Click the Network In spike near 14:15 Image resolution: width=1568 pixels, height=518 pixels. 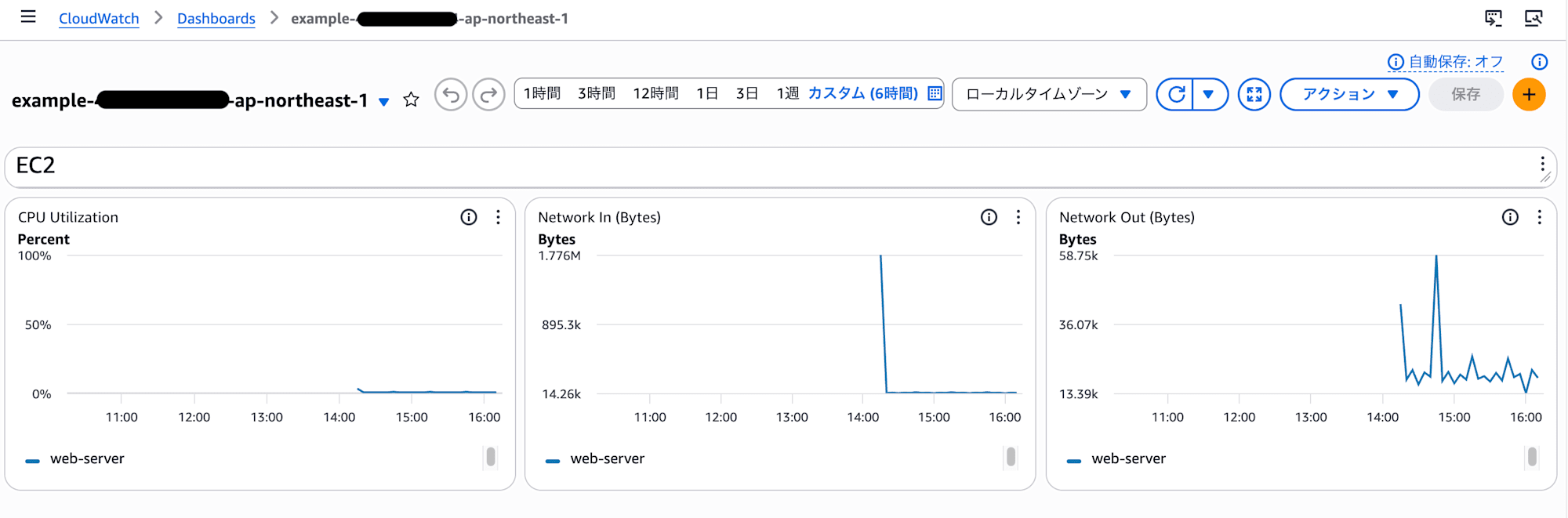[x=881, y=257]
